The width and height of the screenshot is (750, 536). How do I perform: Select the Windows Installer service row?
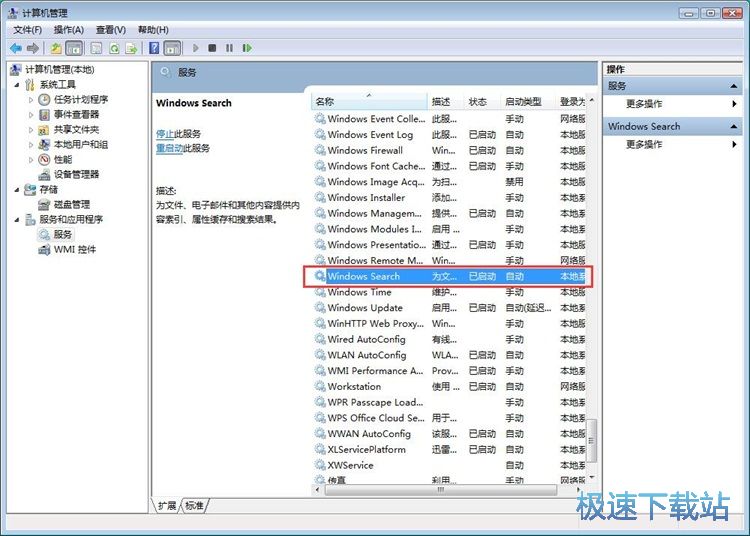[x=449, y=197]
